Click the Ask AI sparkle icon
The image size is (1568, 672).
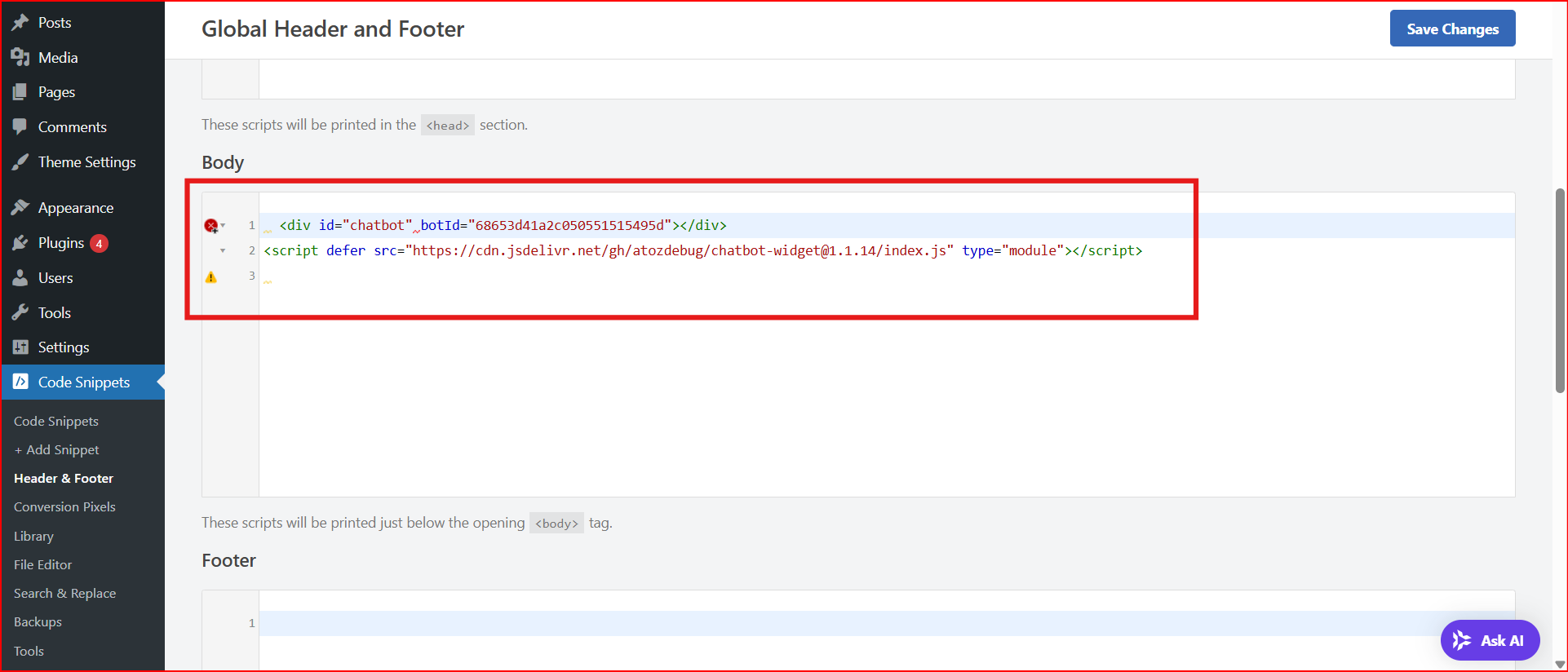(x=1462, y=640)
